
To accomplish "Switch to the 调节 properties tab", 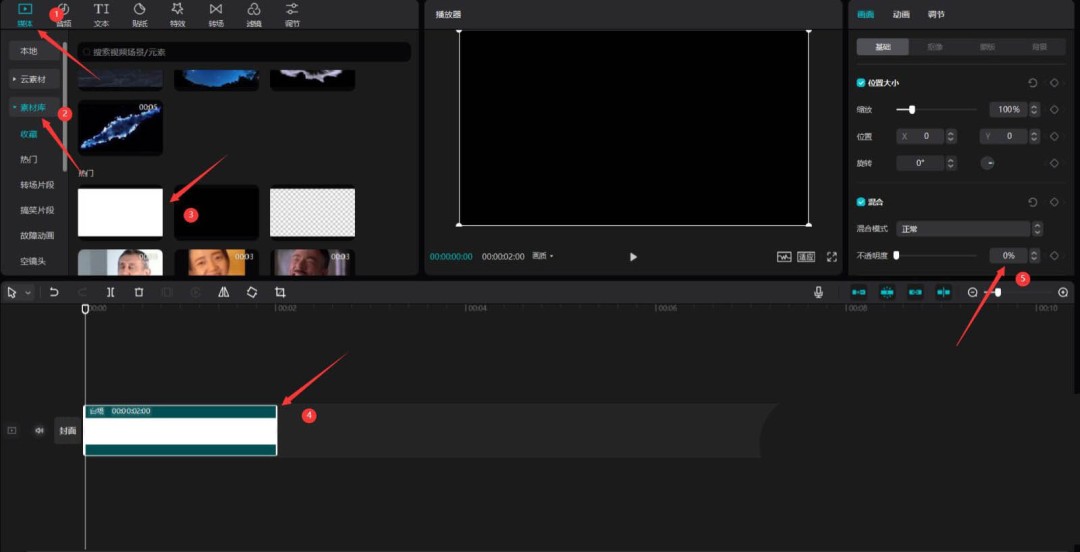I will (935, 15).
